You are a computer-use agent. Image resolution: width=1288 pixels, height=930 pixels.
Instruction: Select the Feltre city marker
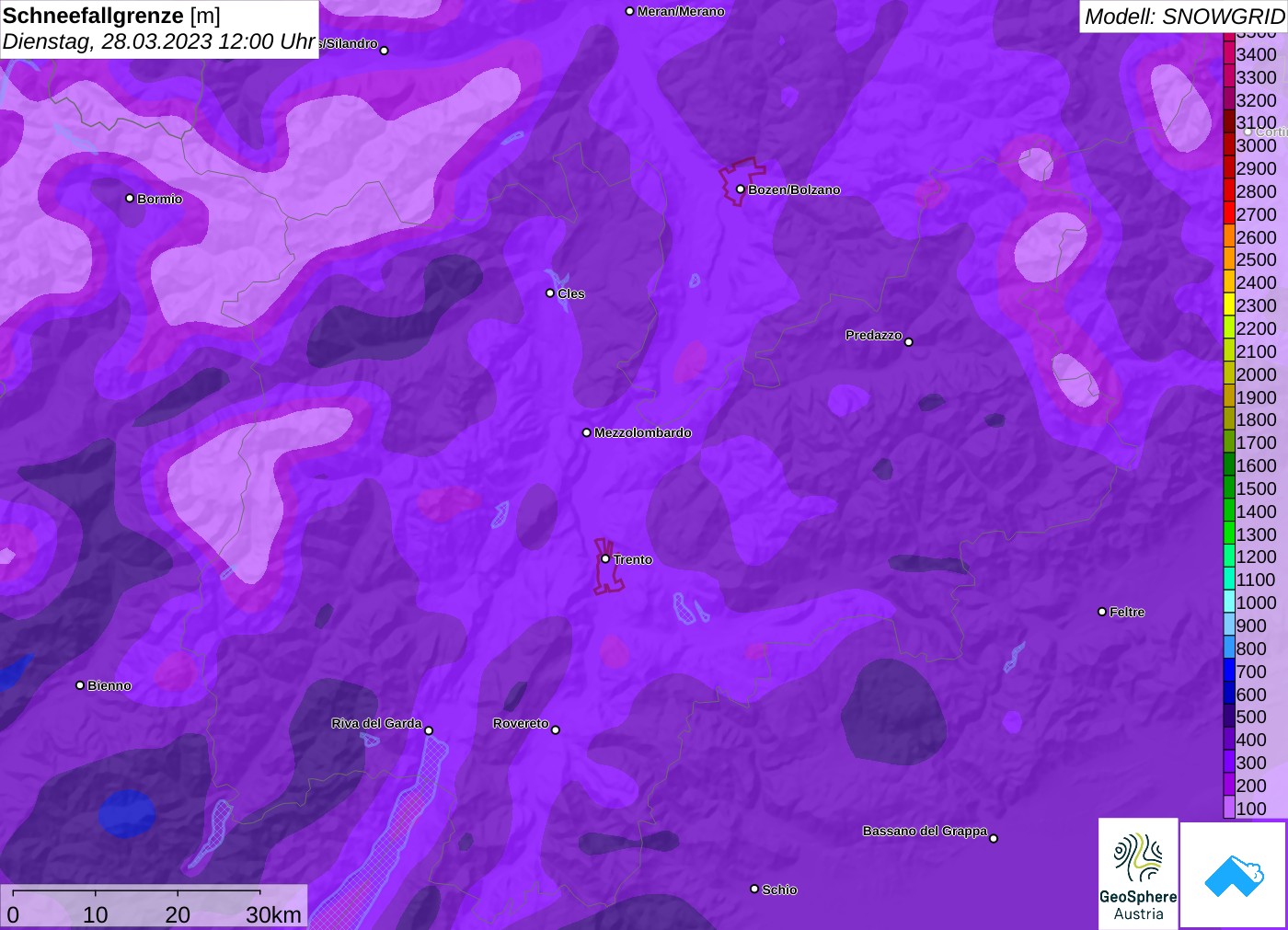(x=1102, y=612)
